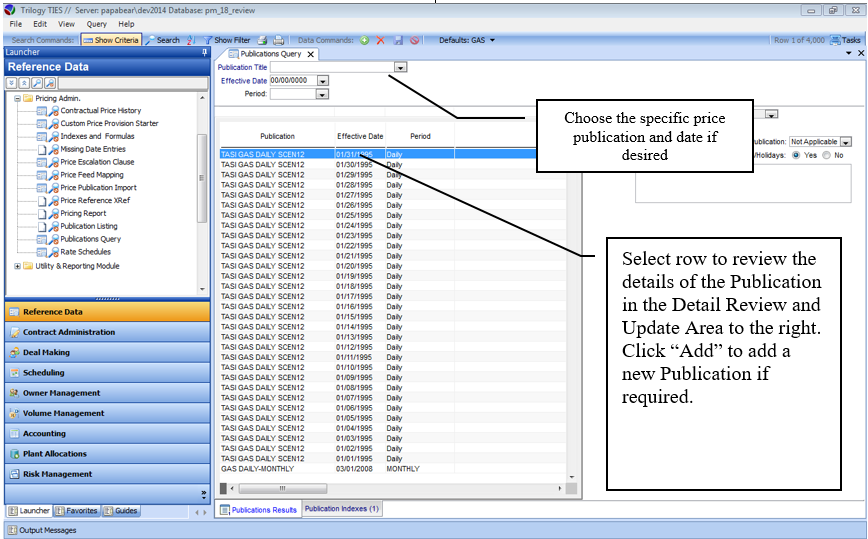Click the red X delete icon
The image size is (868, 539).
point(381,40)
